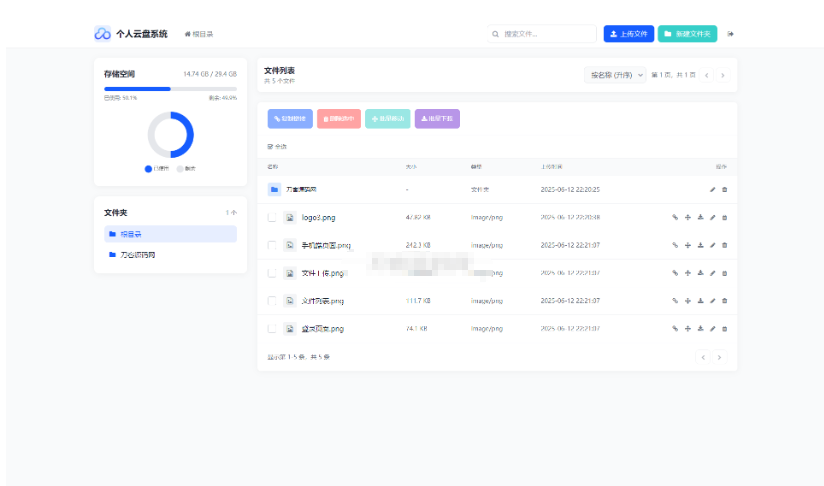This screenshot has width=824, height=486.
Task: Click the move icon in the 111.7 KB row
Action: click(688, 300)
